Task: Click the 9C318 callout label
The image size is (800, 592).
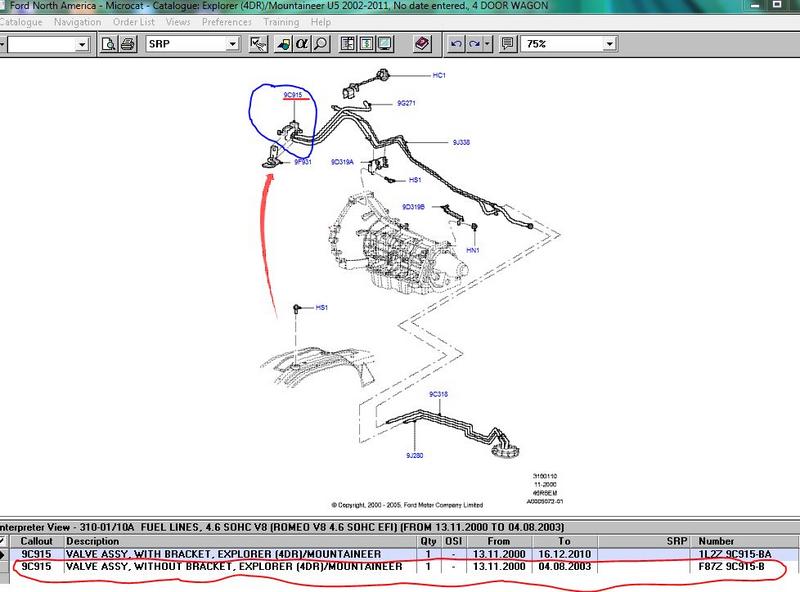Action: coord(438,394)
